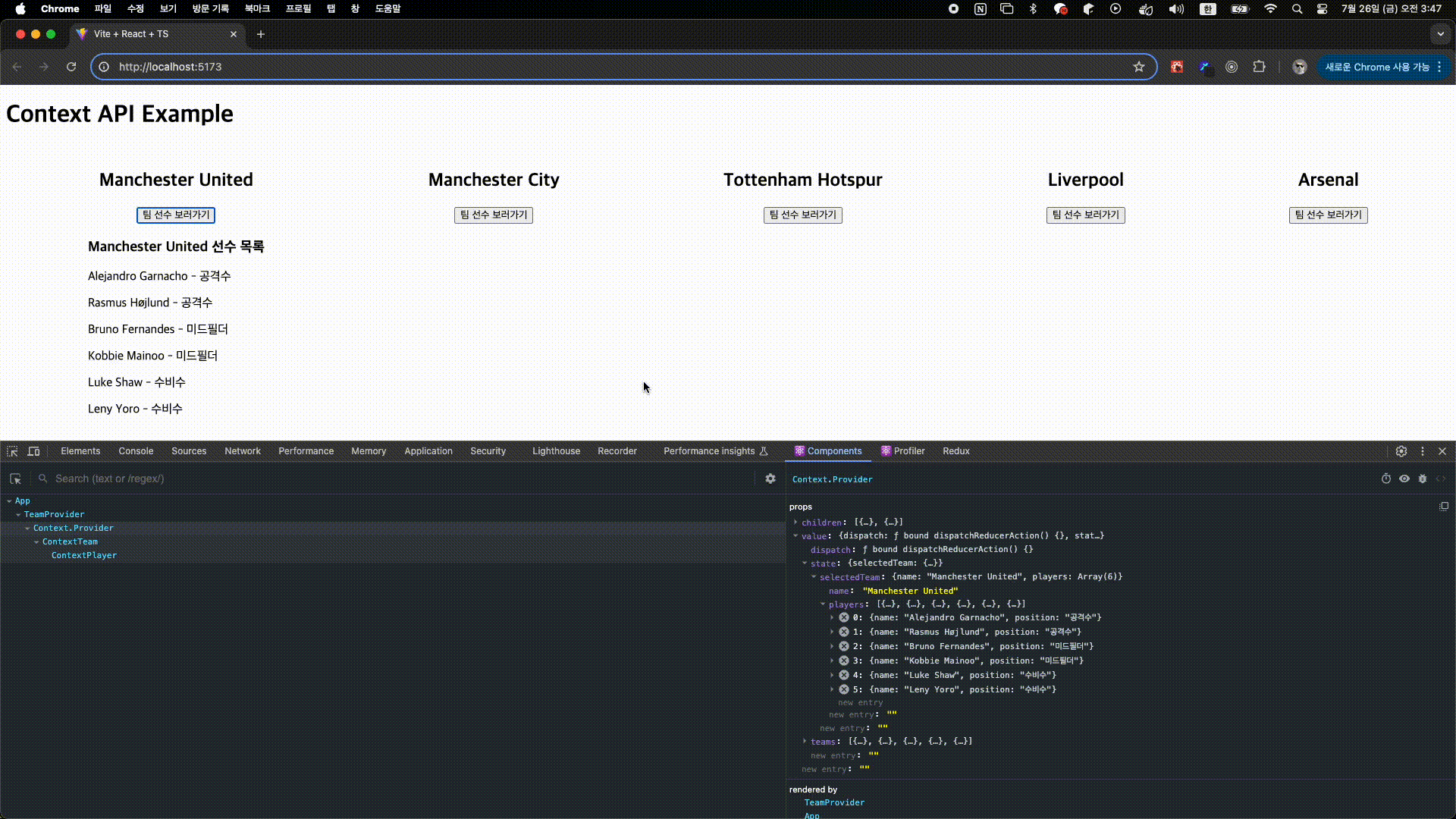The width and height of the screenshot is (1456, 819).
Task: Bookmark page with star icon
Action: (1139, 67)
